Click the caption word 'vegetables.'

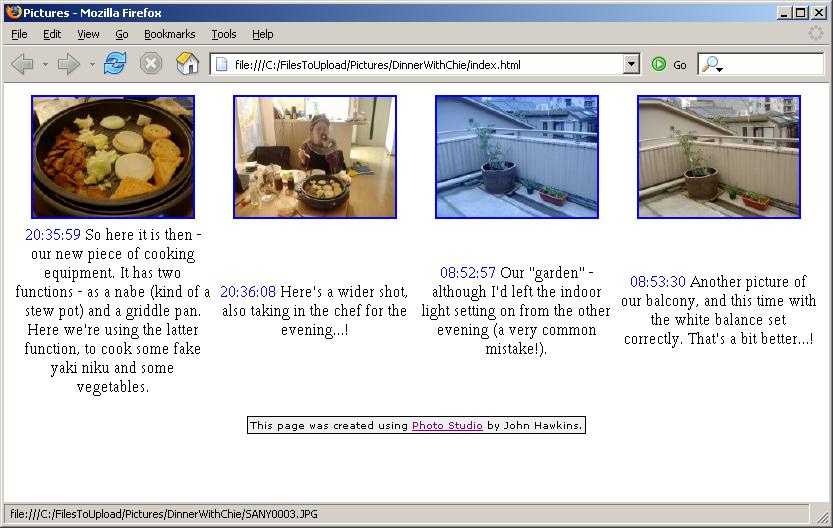[x=113, y=387]
